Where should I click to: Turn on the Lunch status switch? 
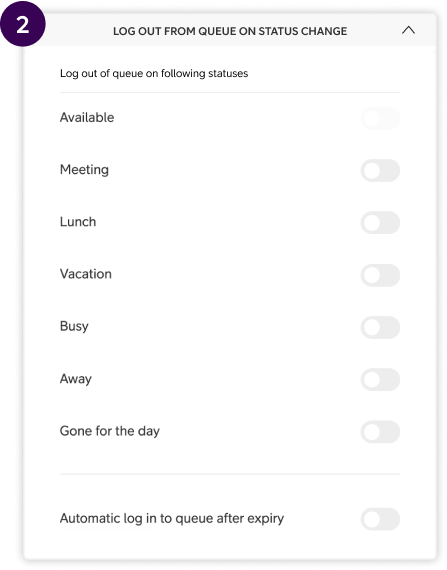[380, 222]
